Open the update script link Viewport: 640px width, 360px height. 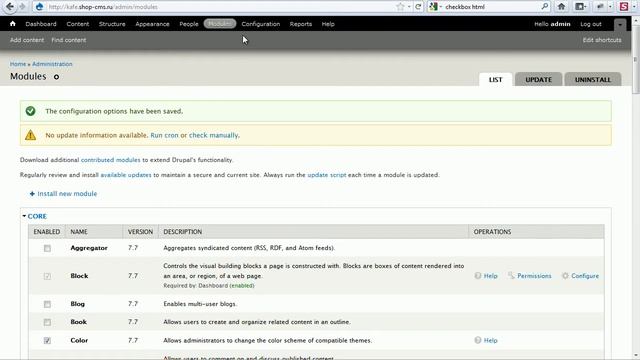(x=327, y=175)
